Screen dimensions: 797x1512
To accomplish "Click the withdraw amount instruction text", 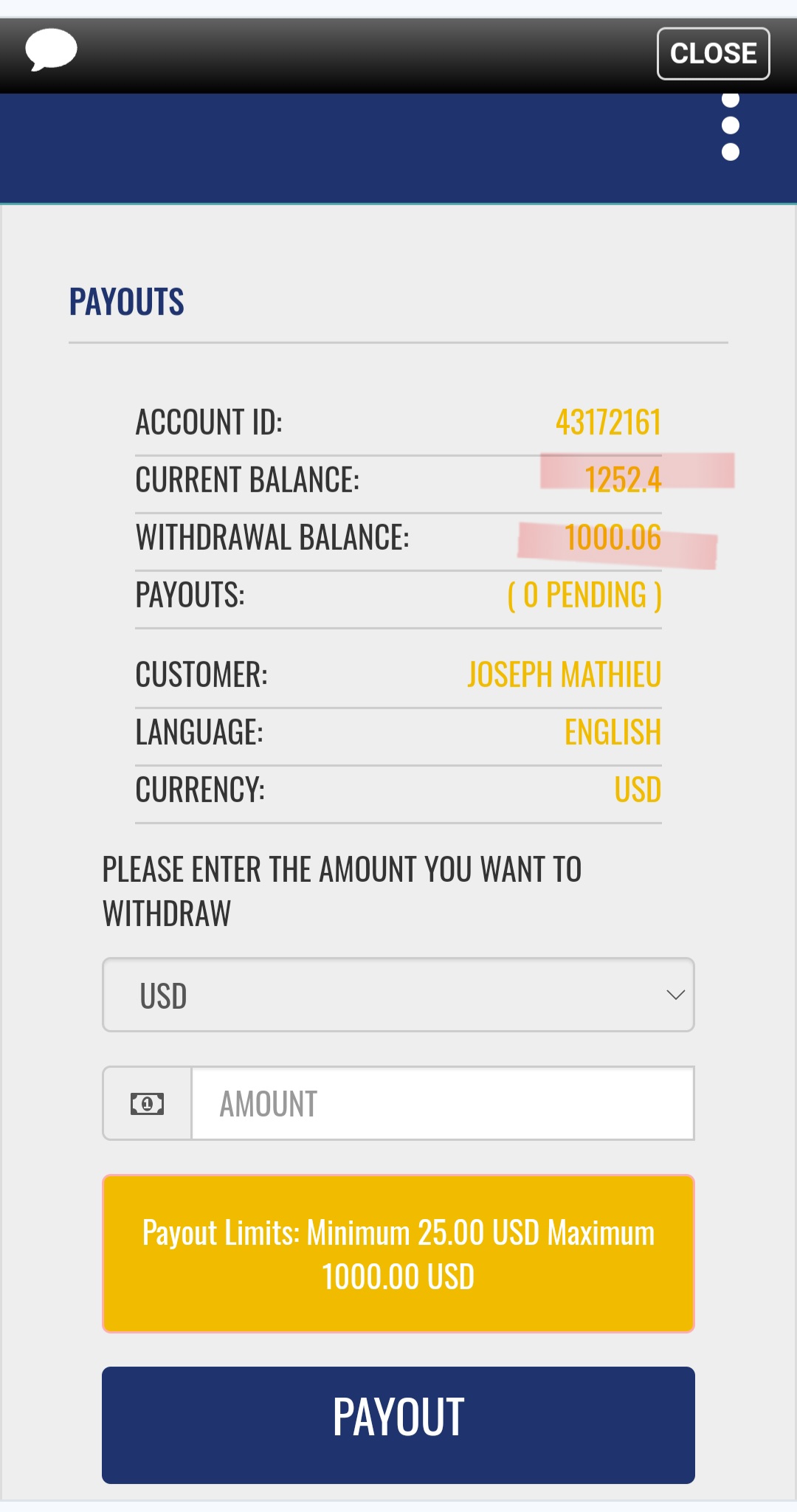I will [342, 891].
